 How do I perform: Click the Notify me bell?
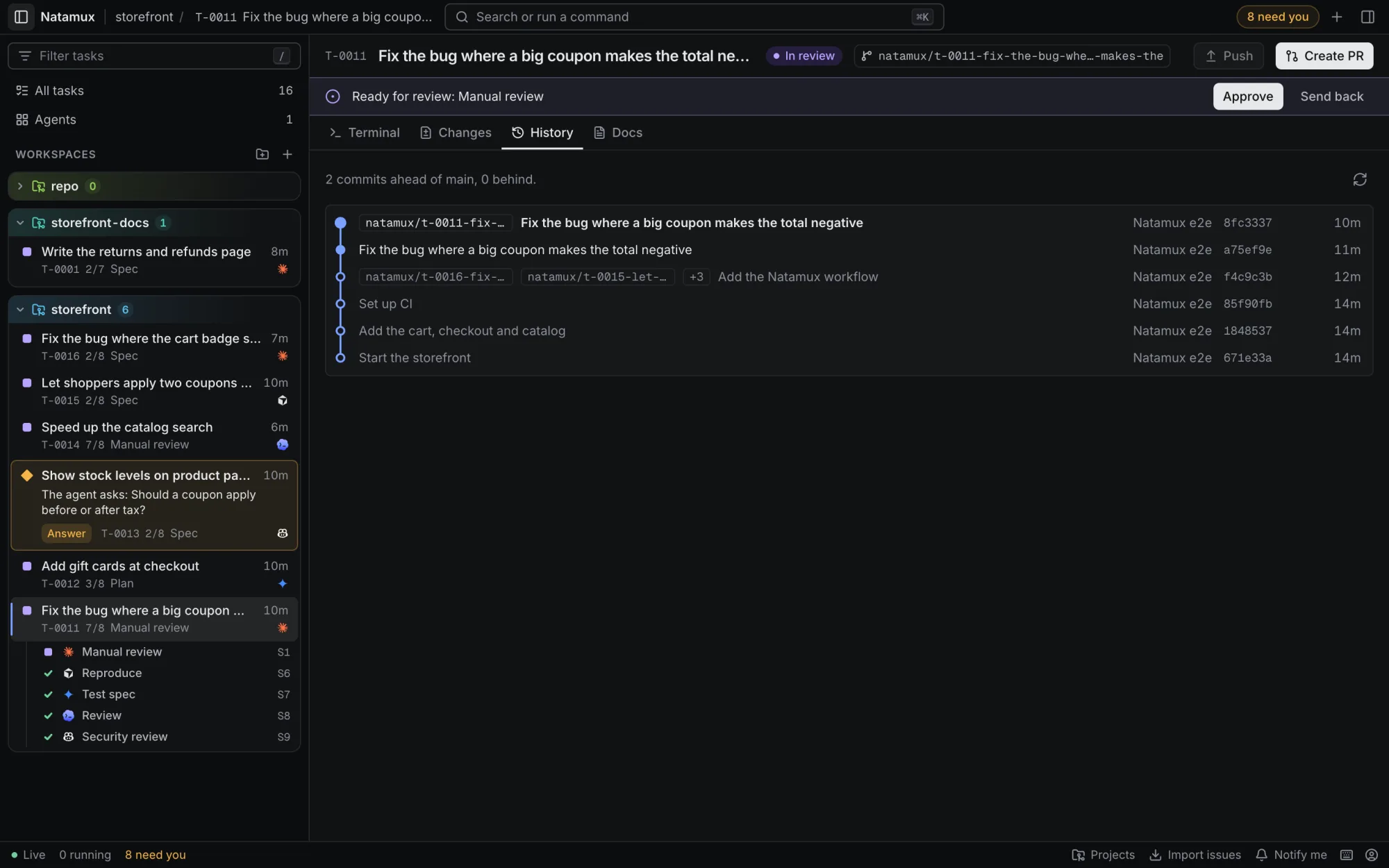click(x=1291, y=855)
